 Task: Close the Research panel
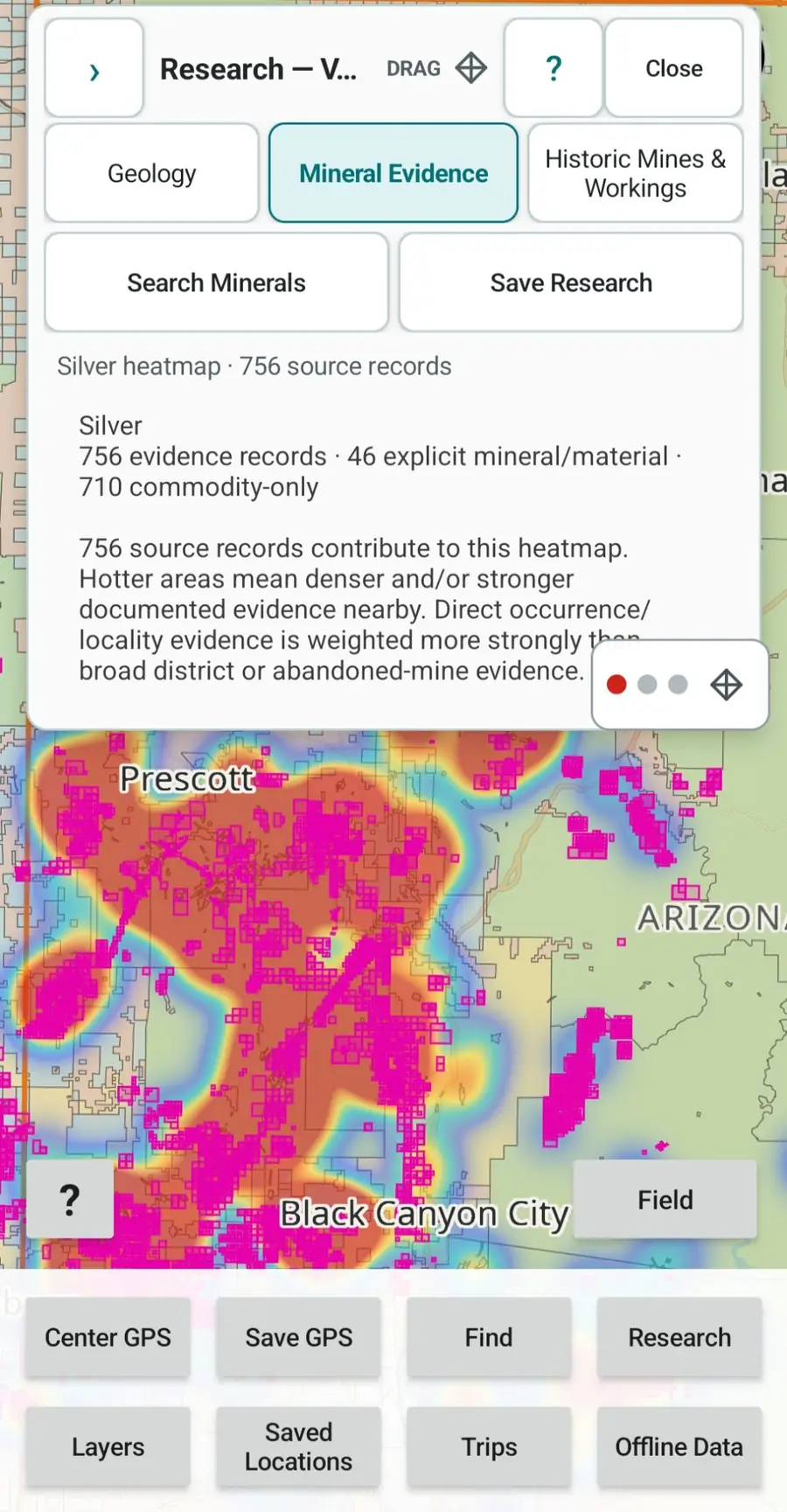click(x=674, y=68)
